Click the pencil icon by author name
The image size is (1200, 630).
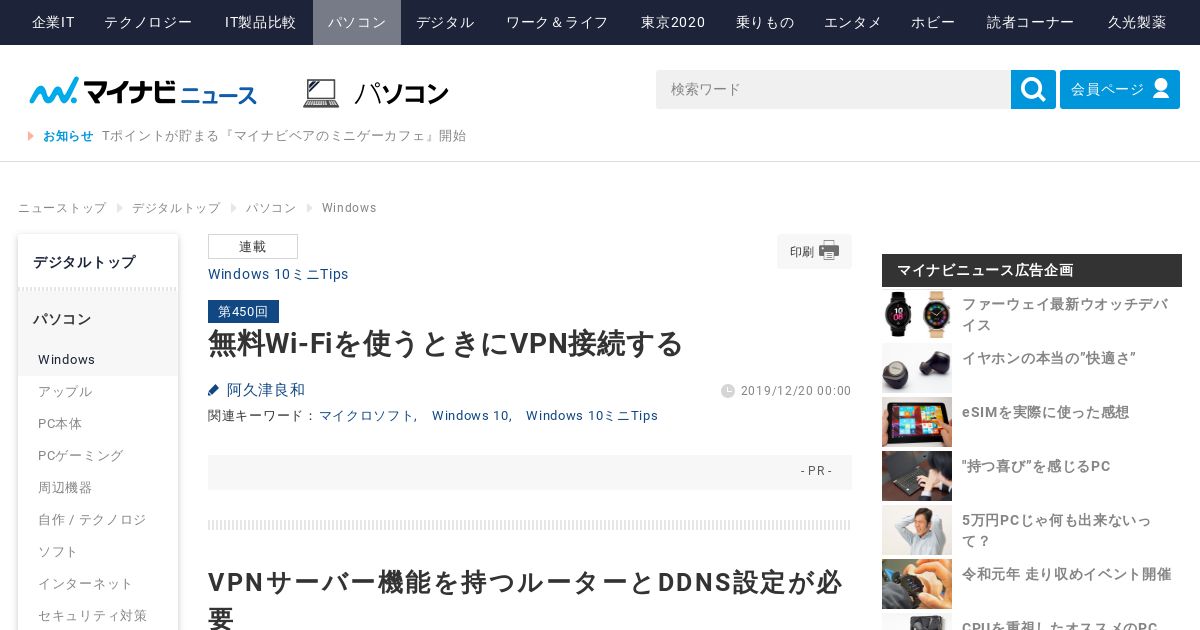pos(214,390)
